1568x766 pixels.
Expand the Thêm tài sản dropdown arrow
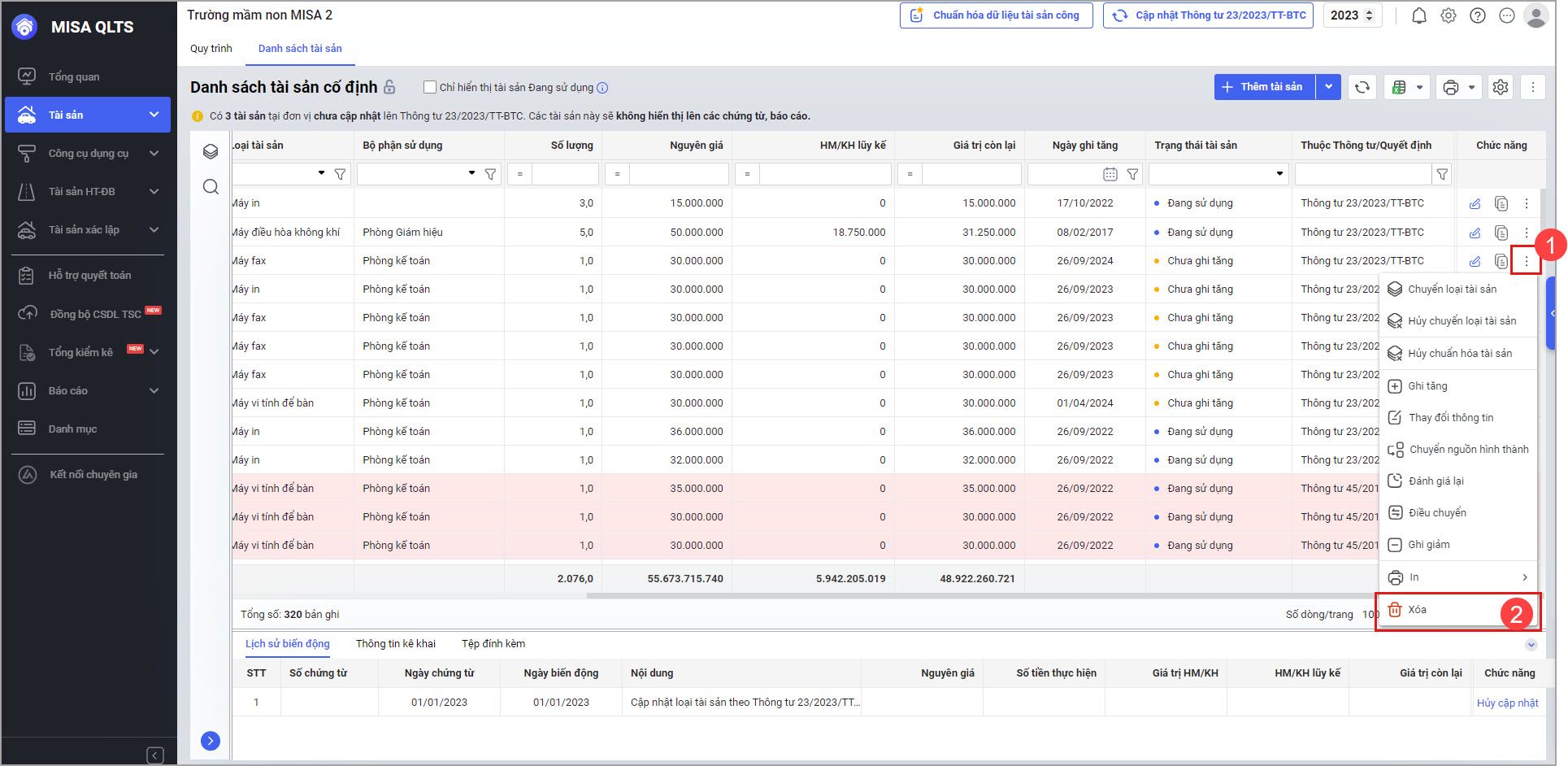[x=1328, y=87]
